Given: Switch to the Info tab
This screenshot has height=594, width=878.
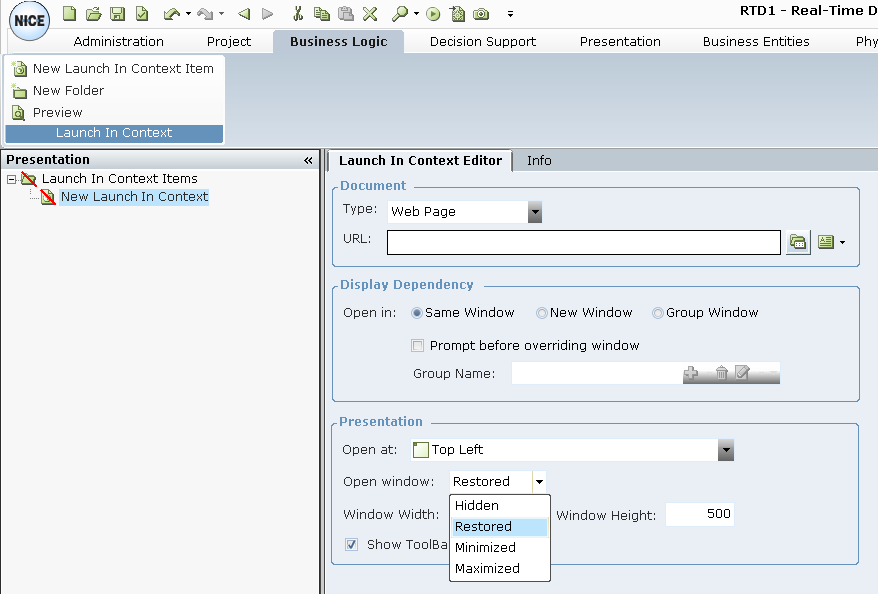Looking at the screenshot, I should (539, 161).
